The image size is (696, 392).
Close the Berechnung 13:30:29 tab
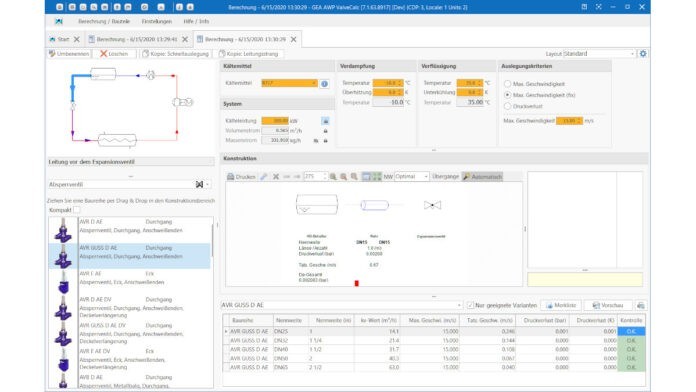293,40
